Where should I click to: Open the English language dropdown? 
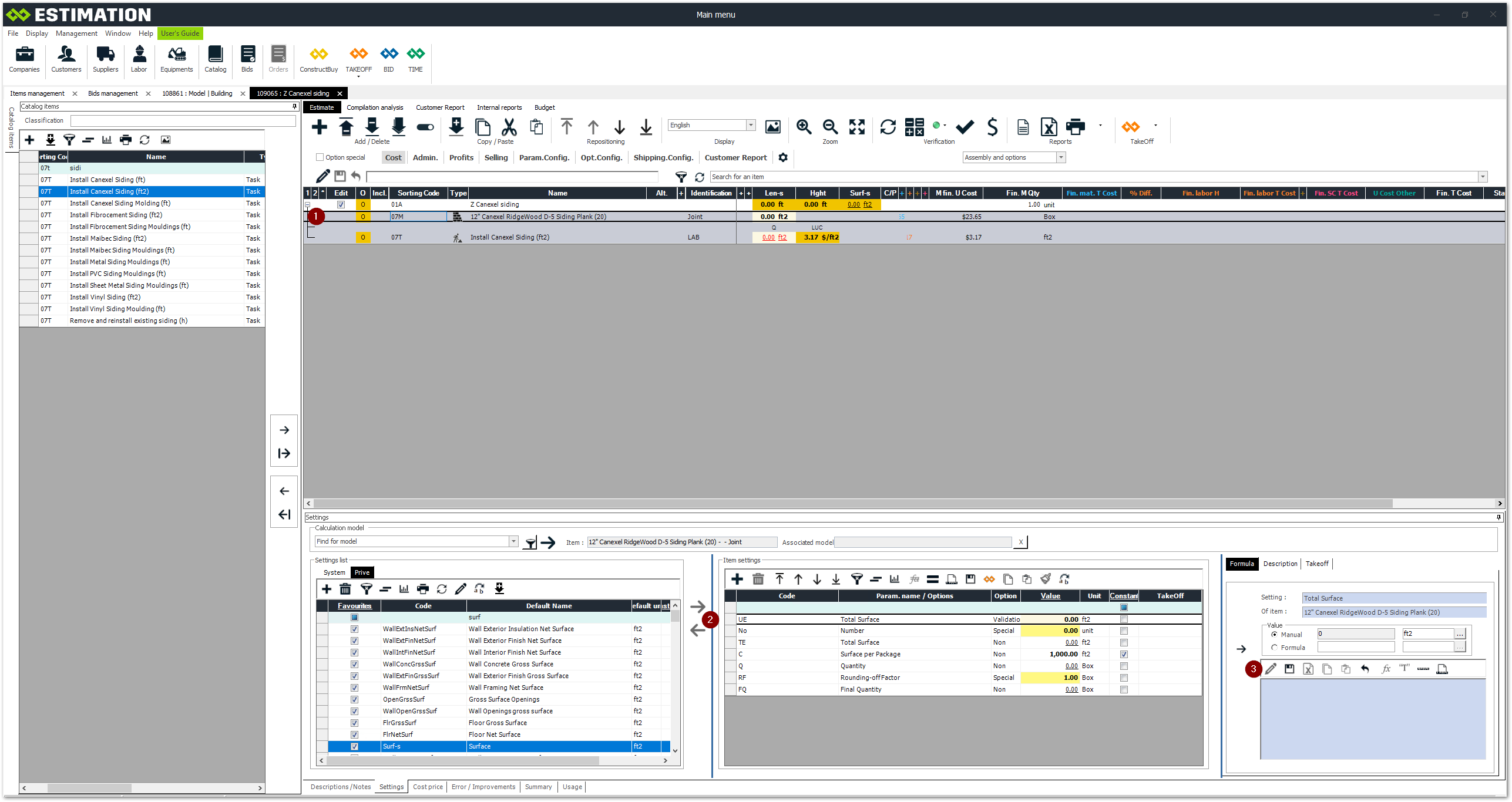[x=751, y=125]
